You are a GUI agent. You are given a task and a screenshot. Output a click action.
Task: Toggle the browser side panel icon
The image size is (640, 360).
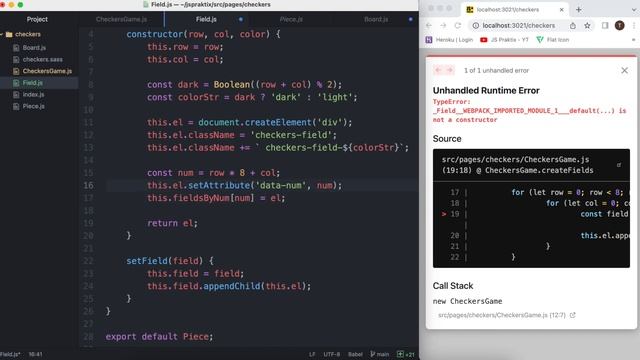605,25
